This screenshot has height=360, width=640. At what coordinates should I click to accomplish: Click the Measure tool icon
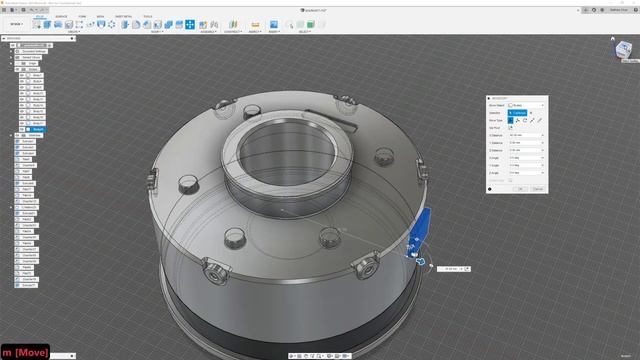pos(255,24)
